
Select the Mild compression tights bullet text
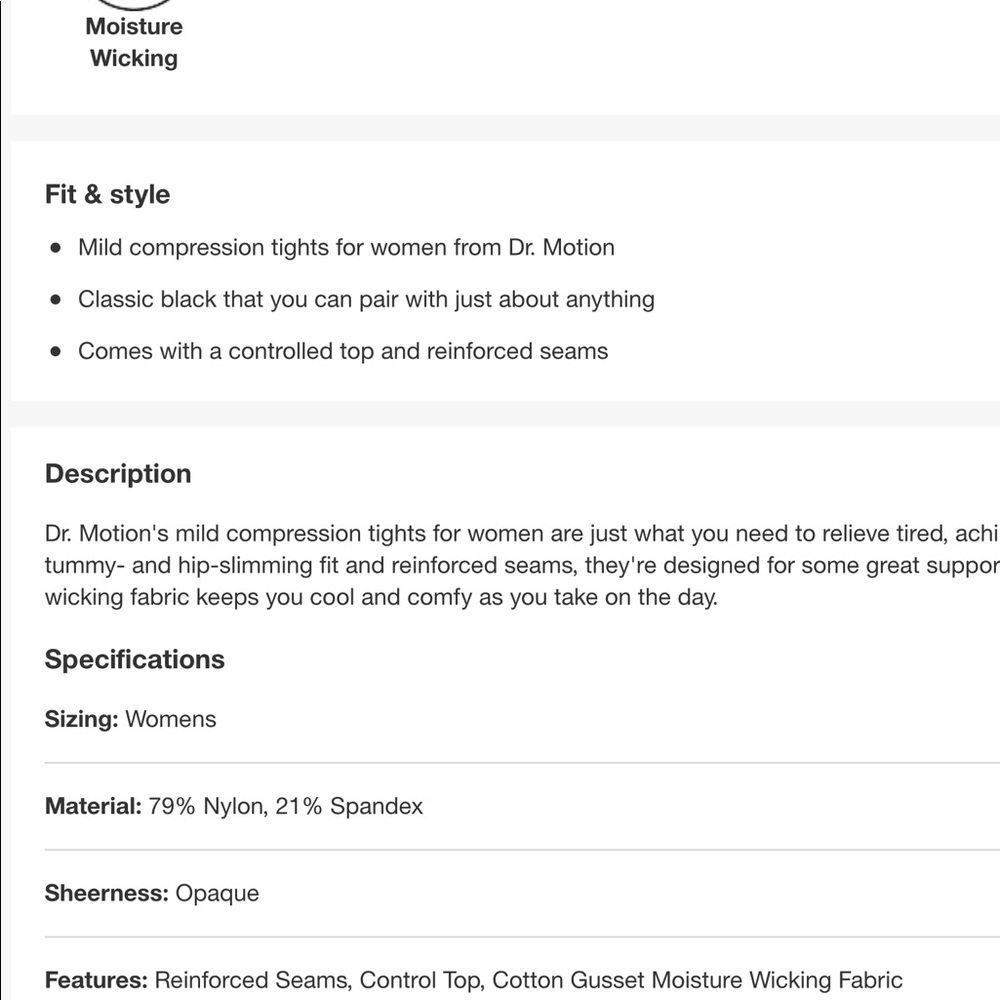pyautogui.click(x=346, y=247)
